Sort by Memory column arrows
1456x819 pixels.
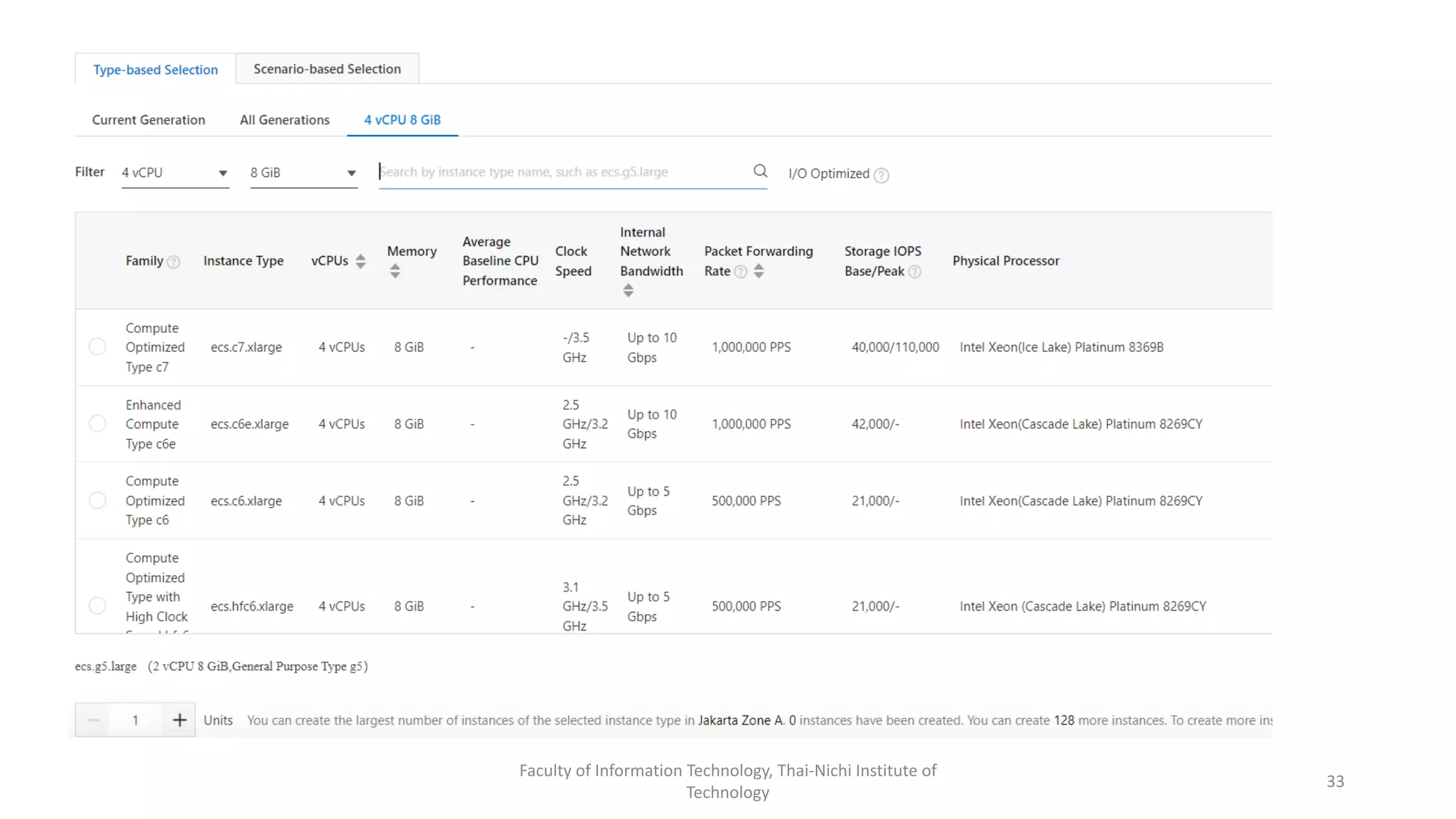pos(395,272)
